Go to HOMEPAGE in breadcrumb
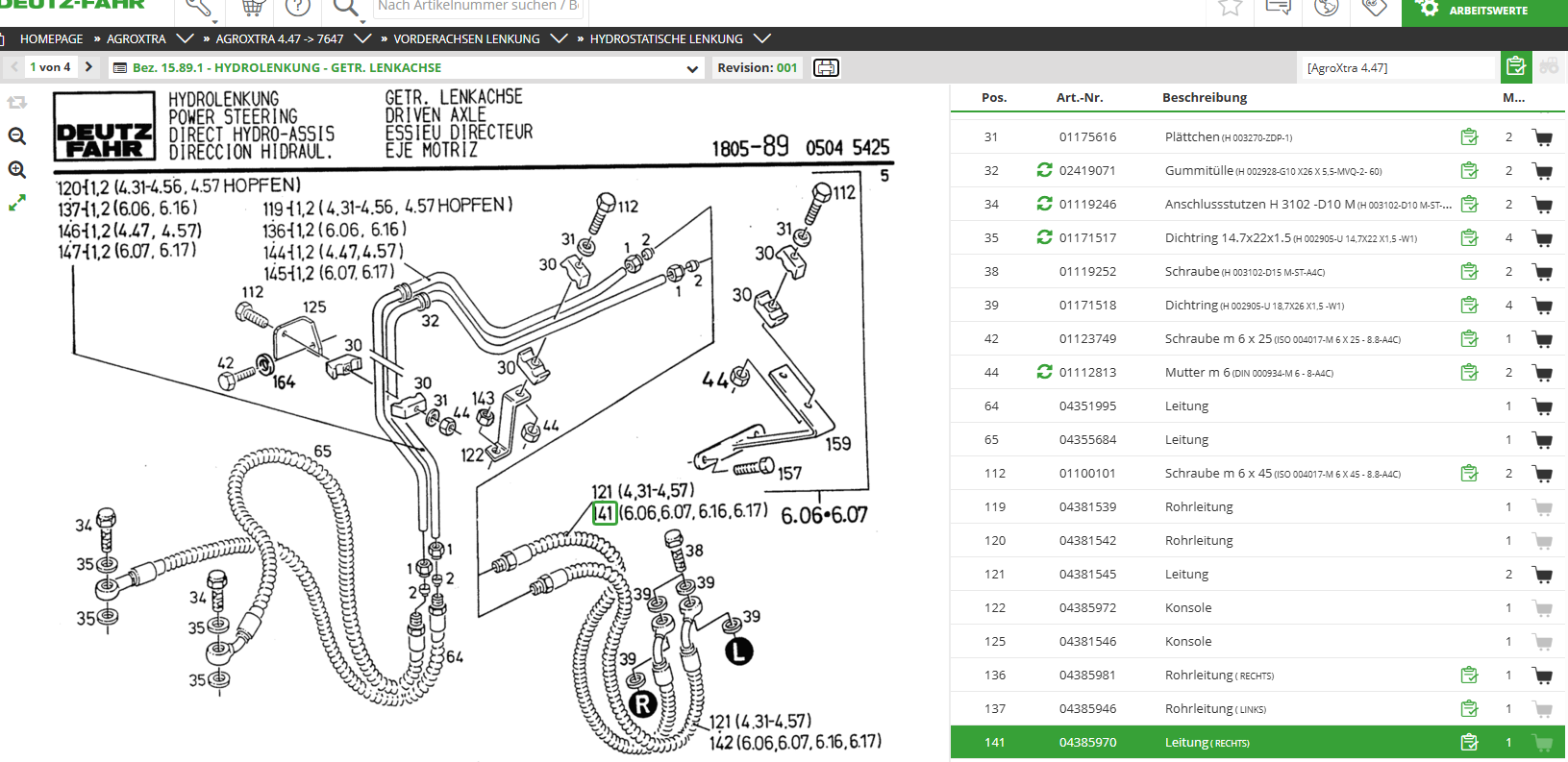Viewport: 1568px width, 762px height. [x=51, y=39]
